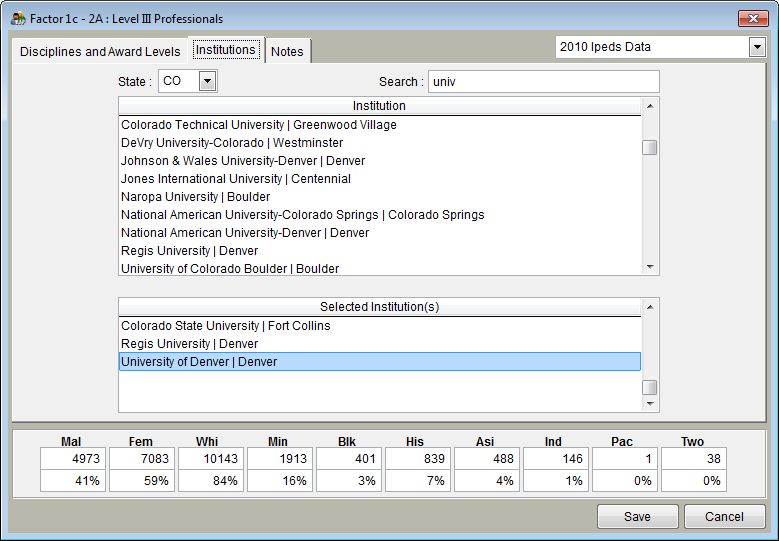The height and width of the screenshot is (541, 779).
Task: Click the Whi percentage cell 84%
Action: (x=211, y=481)
